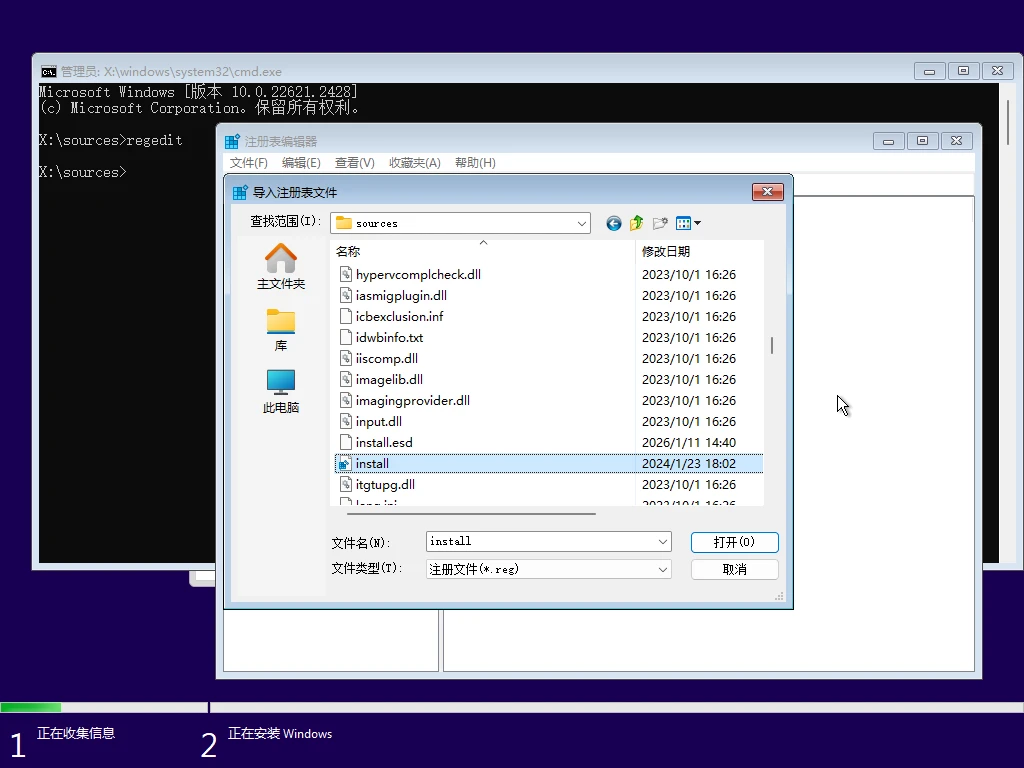Click Registry Editor title bar icon
Screen dimensions: 1024x768
point(232,141)
